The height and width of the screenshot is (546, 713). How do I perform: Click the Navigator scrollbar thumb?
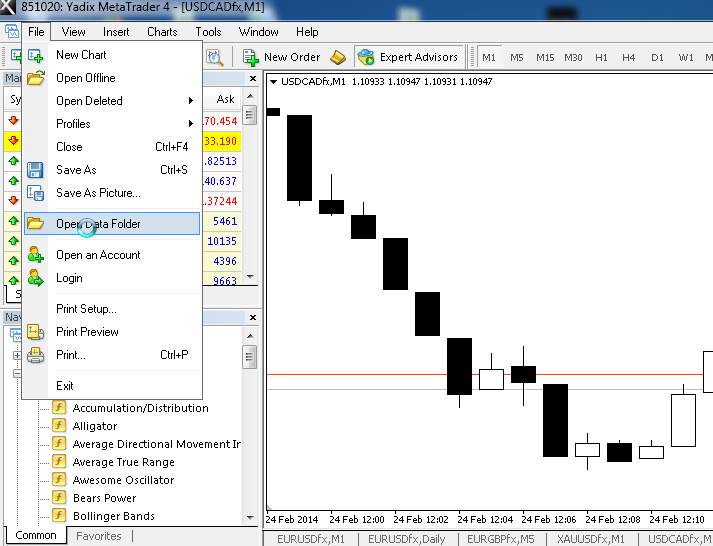click(250, 357)
